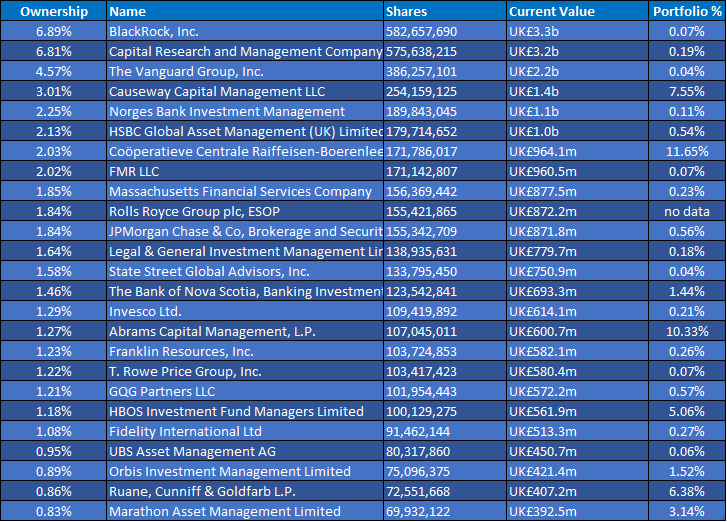Screen dimensions: 727x522
Task: Click the Name column header
Action: 245,11
